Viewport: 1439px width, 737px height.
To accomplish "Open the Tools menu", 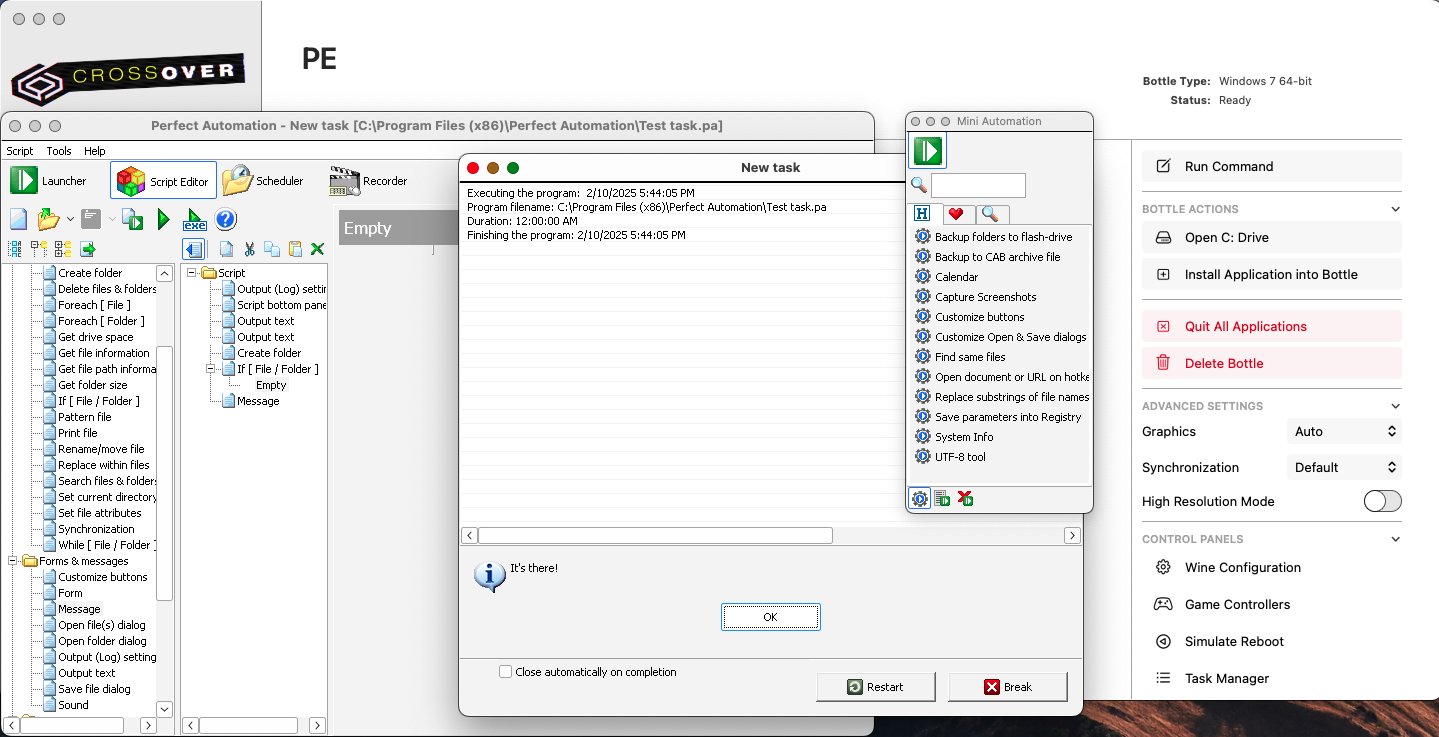I will click(59, 151).
